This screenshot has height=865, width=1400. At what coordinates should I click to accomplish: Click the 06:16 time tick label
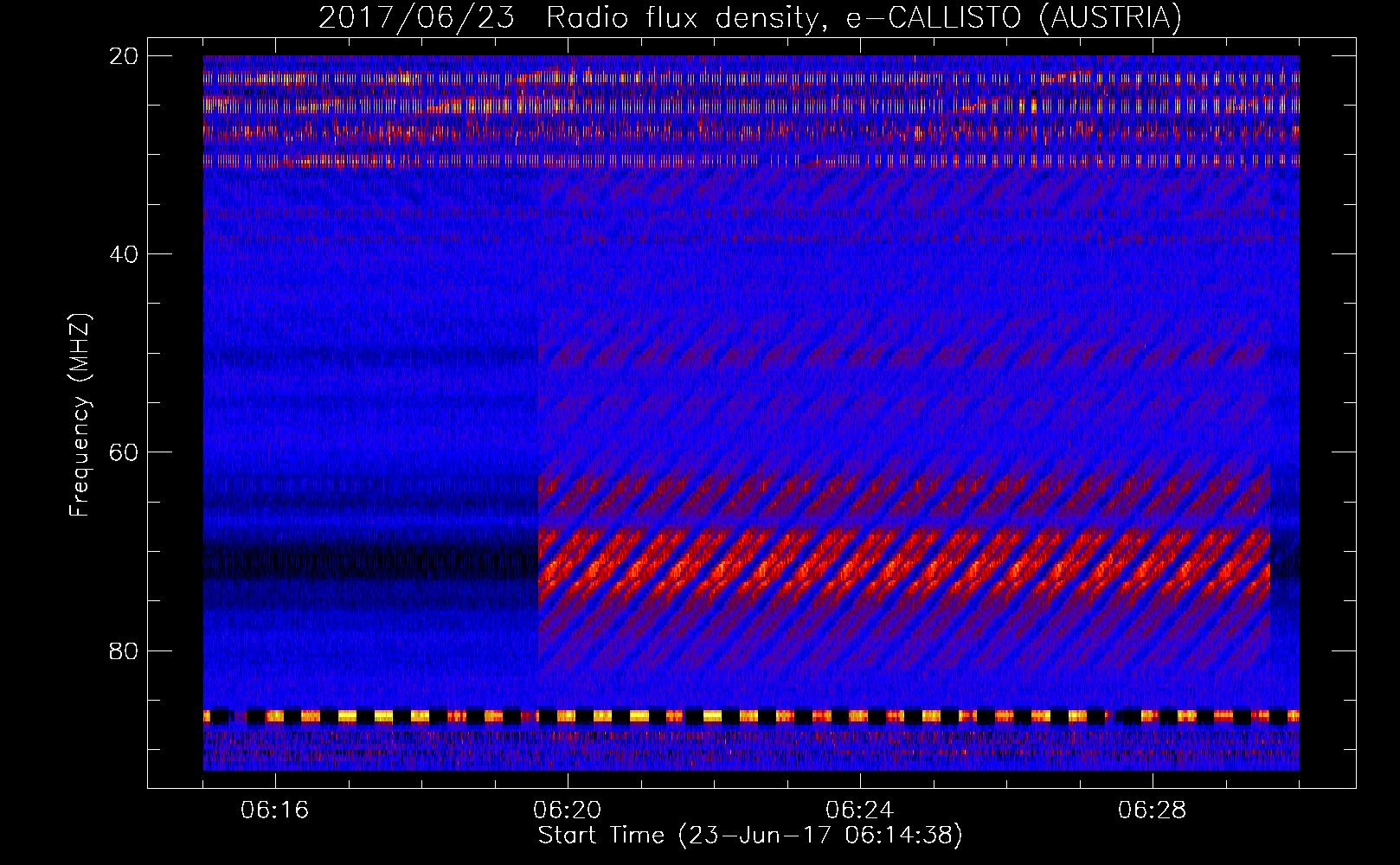coord(275,811)
